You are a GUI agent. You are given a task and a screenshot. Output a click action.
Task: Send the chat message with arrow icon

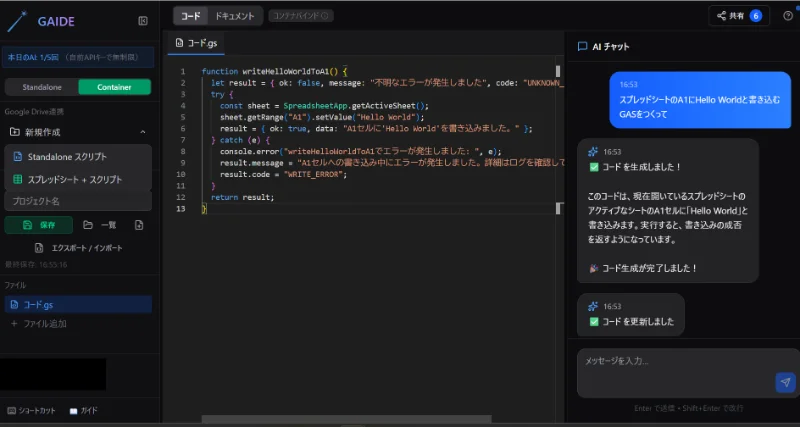785,382
